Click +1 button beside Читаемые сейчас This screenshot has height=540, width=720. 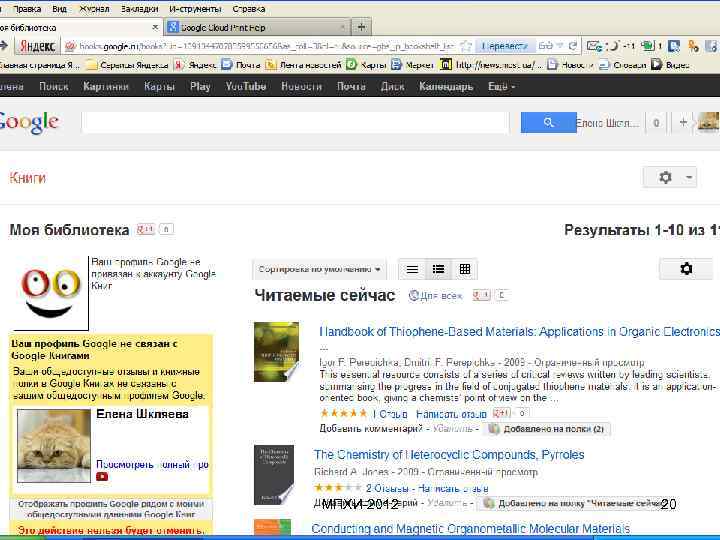(x=482, y=295)
